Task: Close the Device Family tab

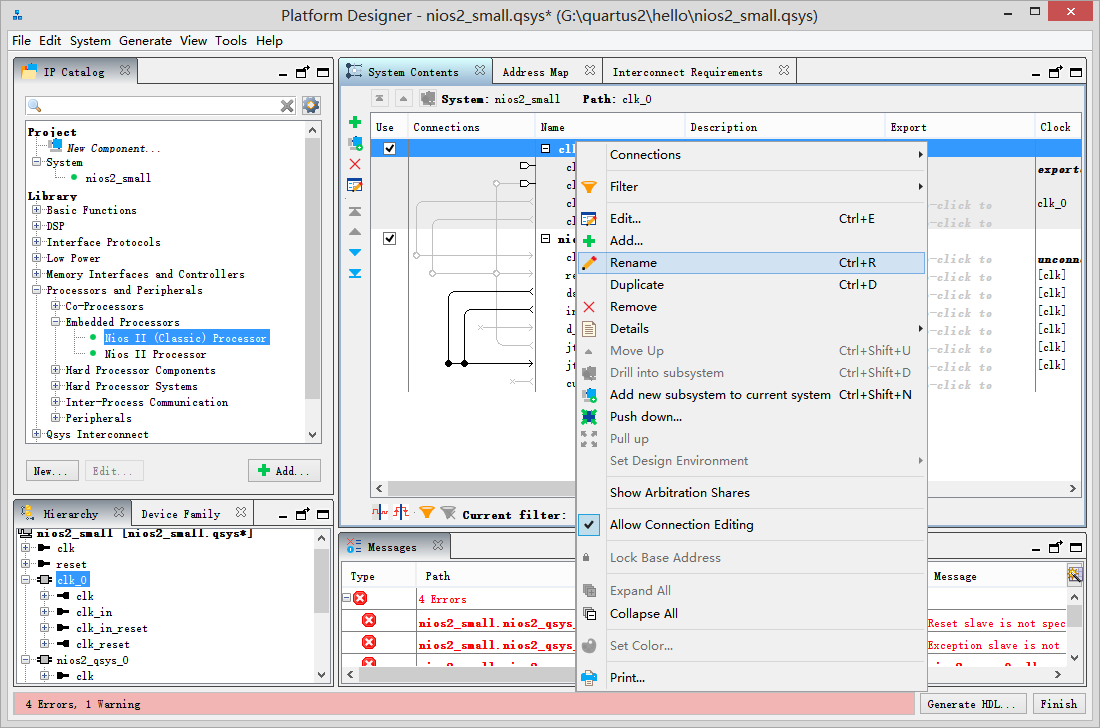Action: (241, 512)
